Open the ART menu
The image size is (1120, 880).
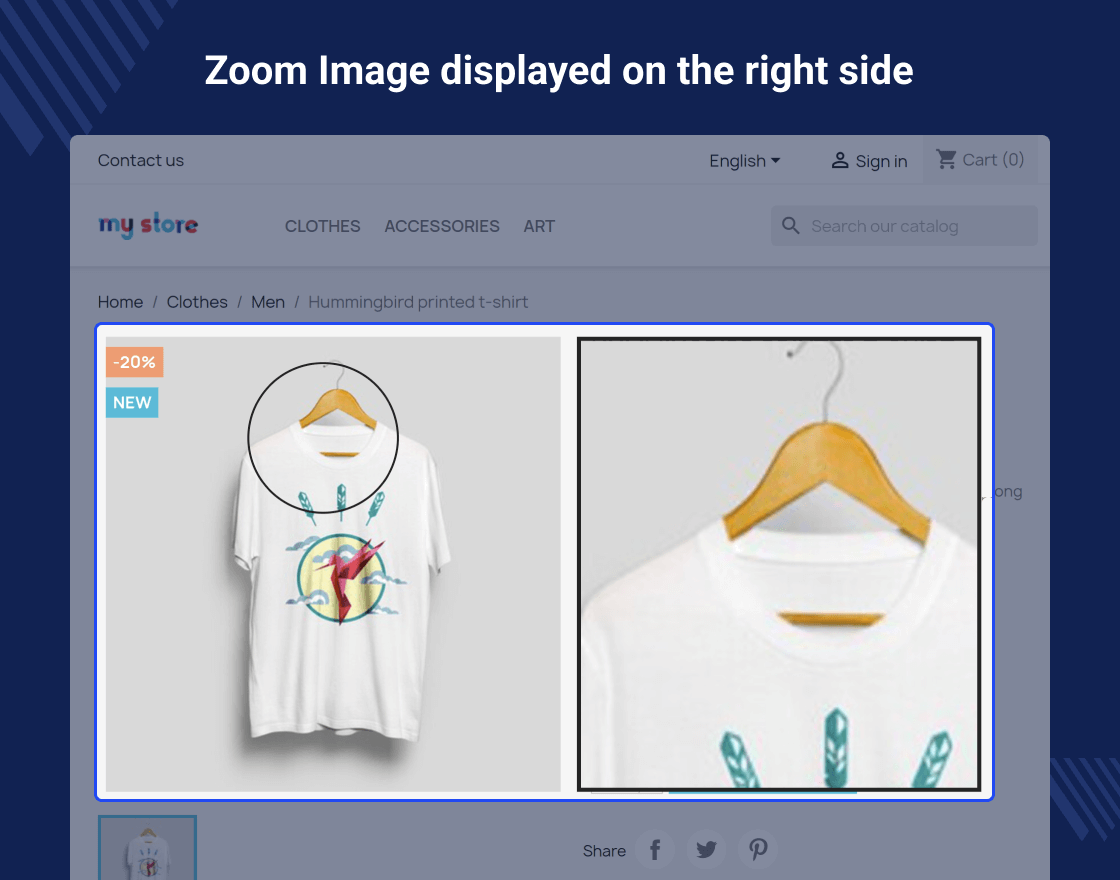tap(539, 226)
